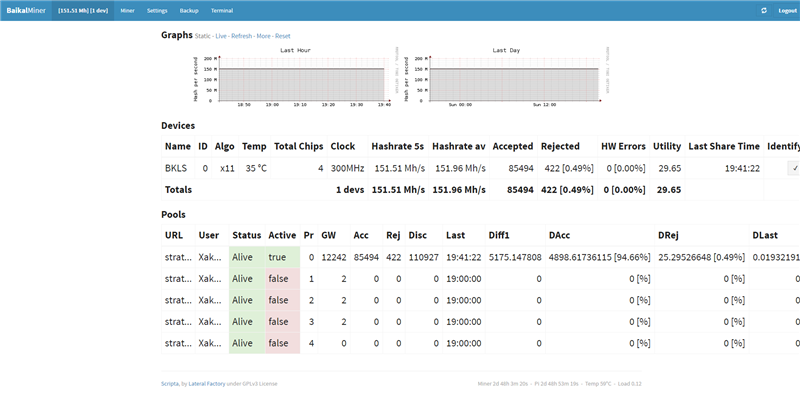
Task: Click the Hashrate 5s column header
Action: 397,146
